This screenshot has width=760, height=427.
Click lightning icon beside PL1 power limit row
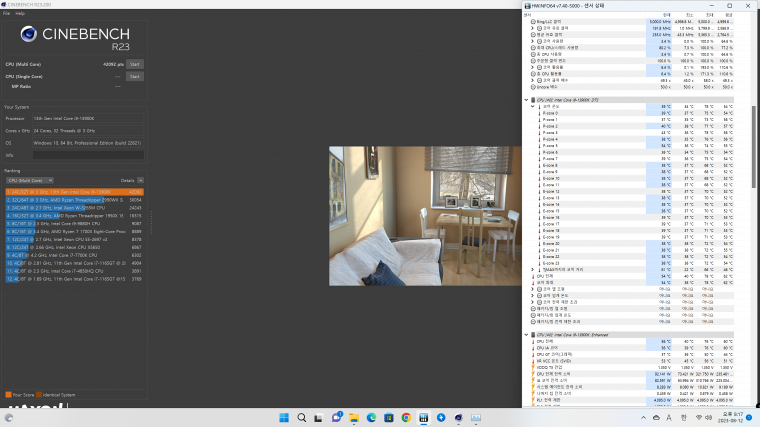533,400
